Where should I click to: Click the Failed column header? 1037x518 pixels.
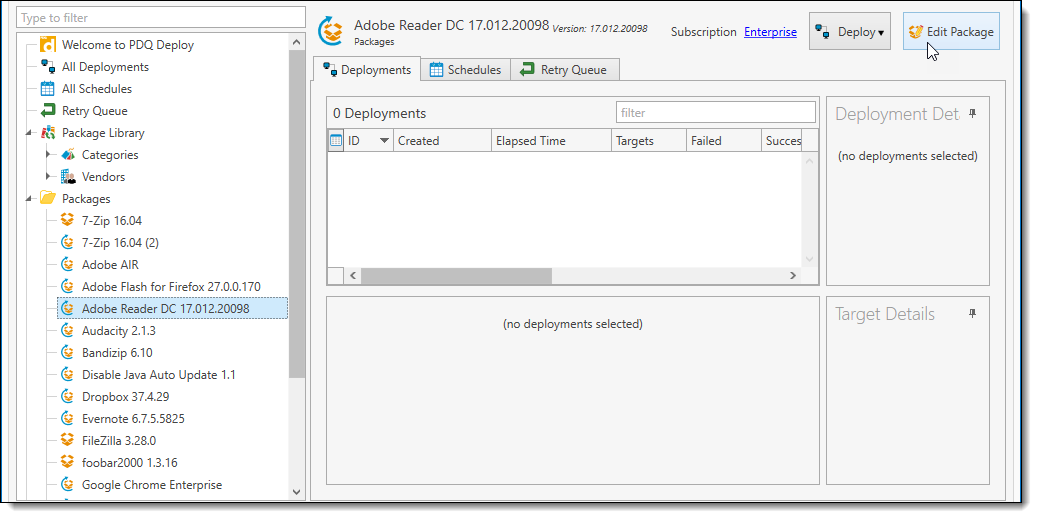[x=724, y=140]
